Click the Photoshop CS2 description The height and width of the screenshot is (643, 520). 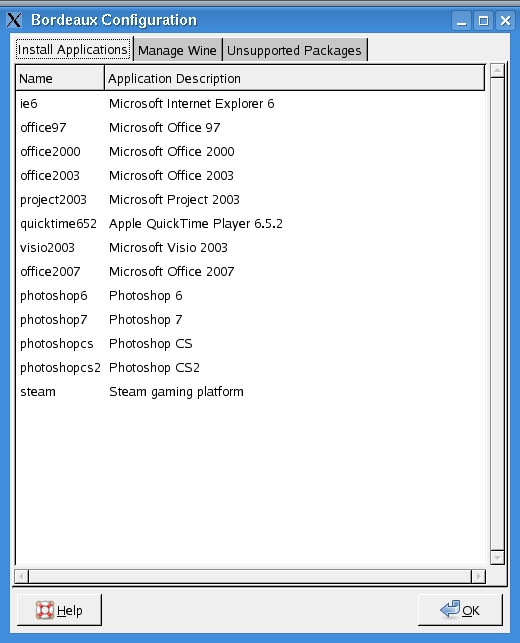(x=154, y=367)
